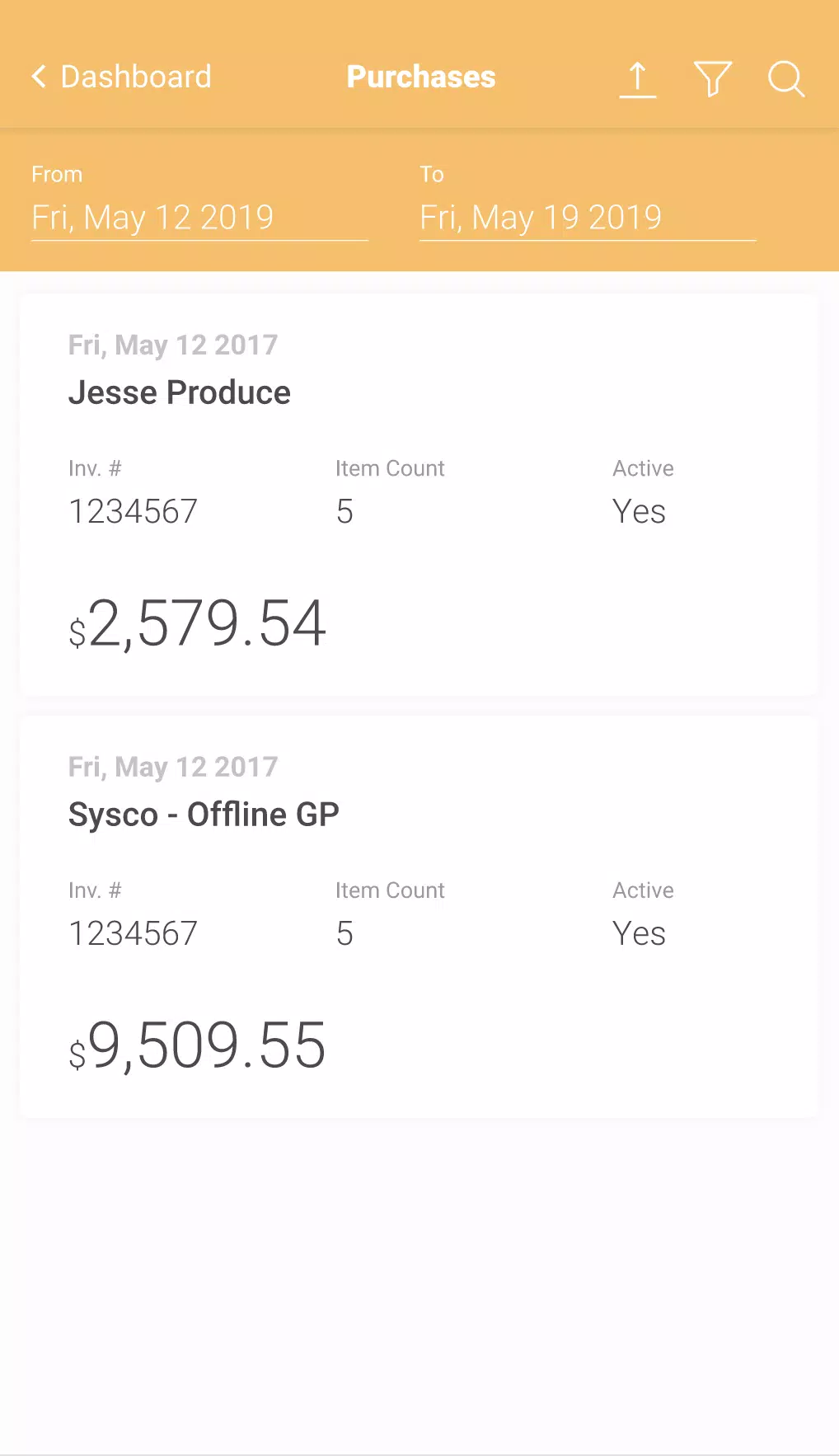
Task: Tap the upload/export icon
Action: tap(637, 79)
